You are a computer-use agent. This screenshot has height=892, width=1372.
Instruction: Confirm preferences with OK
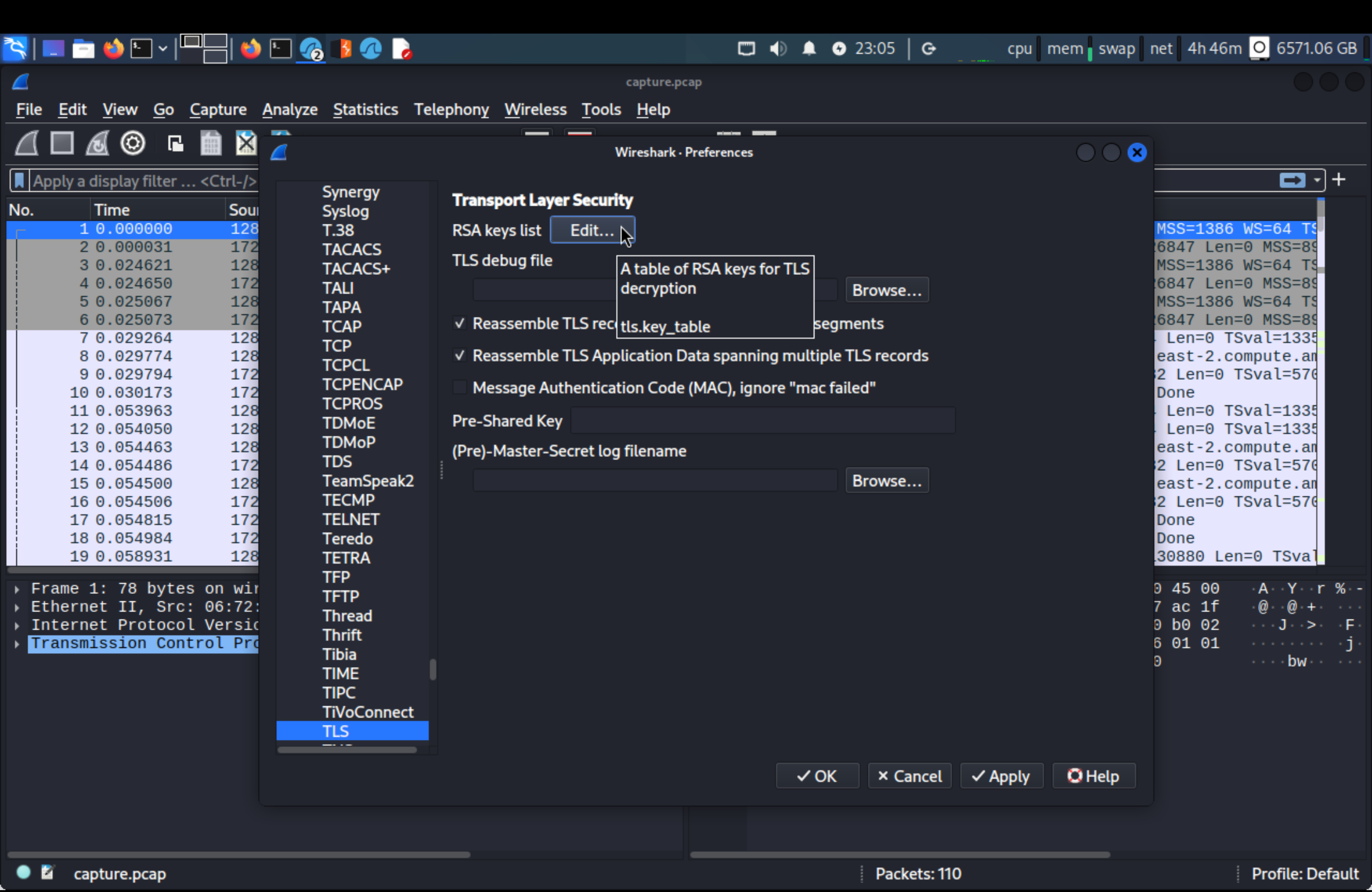(x=817, y=776)
